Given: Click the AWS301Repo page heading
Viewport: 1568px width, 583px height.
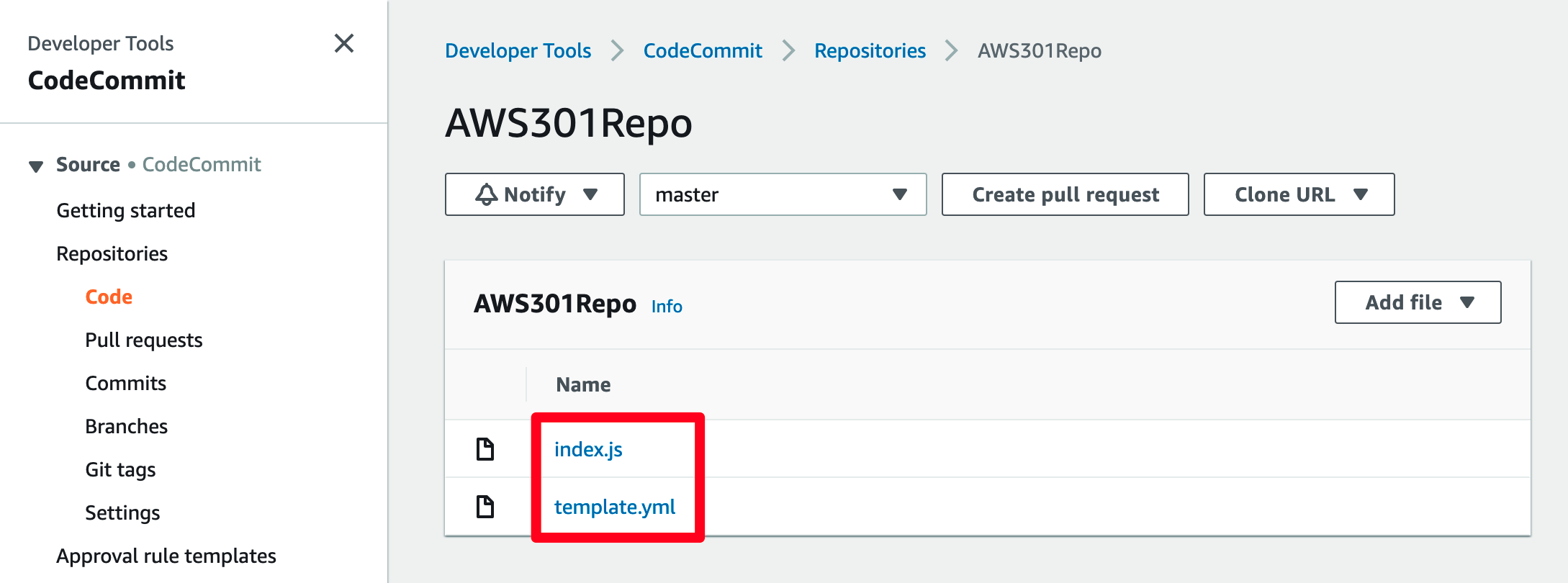Looking at the screenshot, I should click(x=569, y=122).
